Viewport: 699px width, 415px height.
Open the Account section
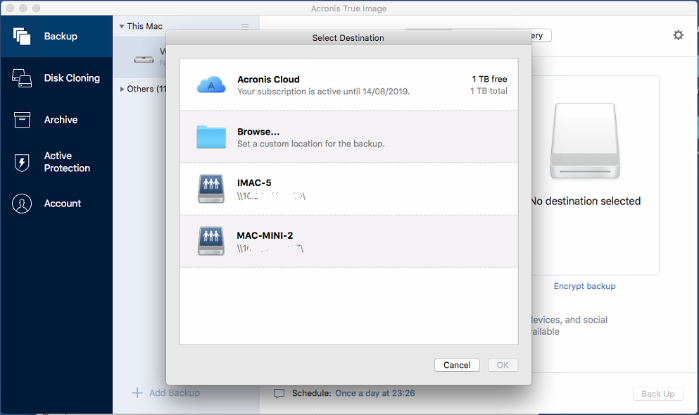coord(56,203)
